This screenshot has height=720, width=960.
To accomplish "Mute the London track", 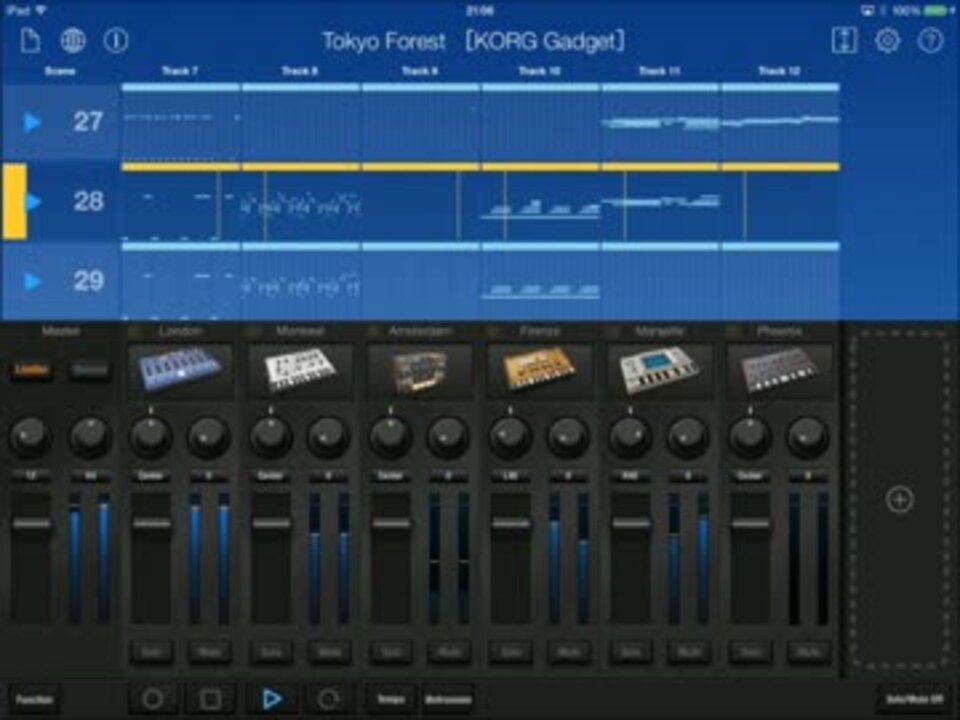I will 209,653.
